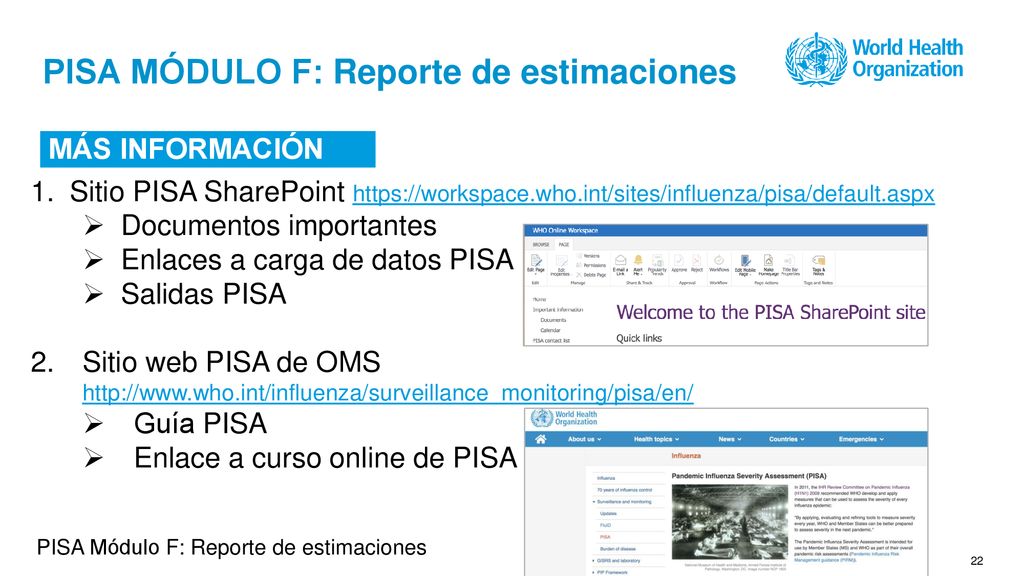Click MÁS INFORMACIÓN banner

click(208, 149)
